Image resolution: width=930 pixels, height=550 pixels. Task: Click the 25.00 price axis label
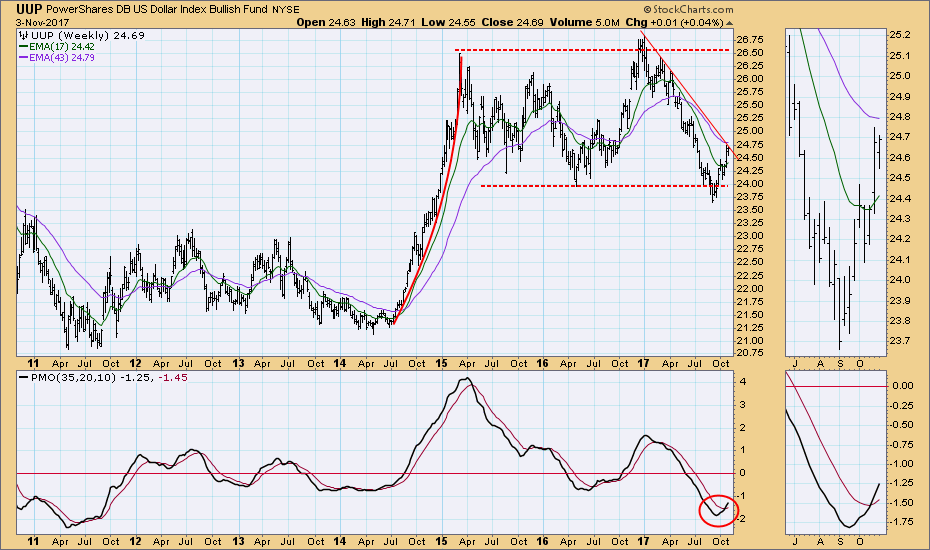(749, 131)
